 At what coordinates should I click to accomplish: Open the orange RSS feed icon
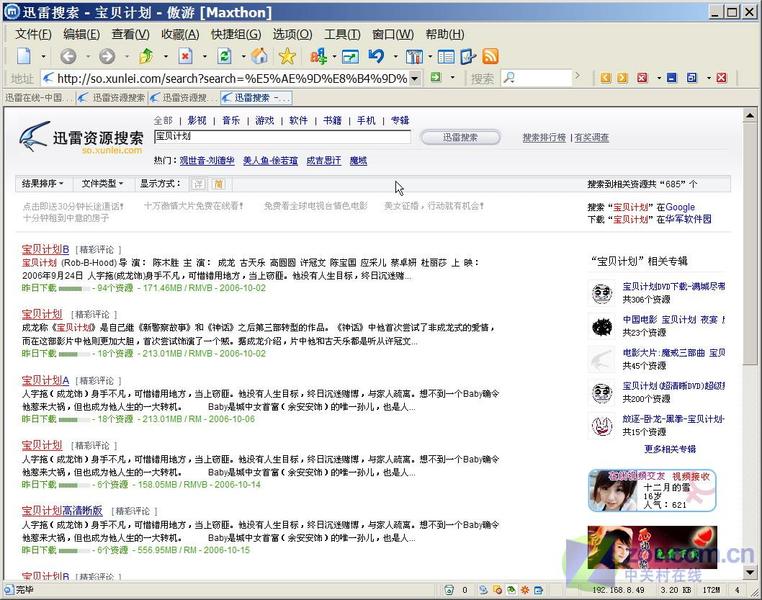(490, 56)
